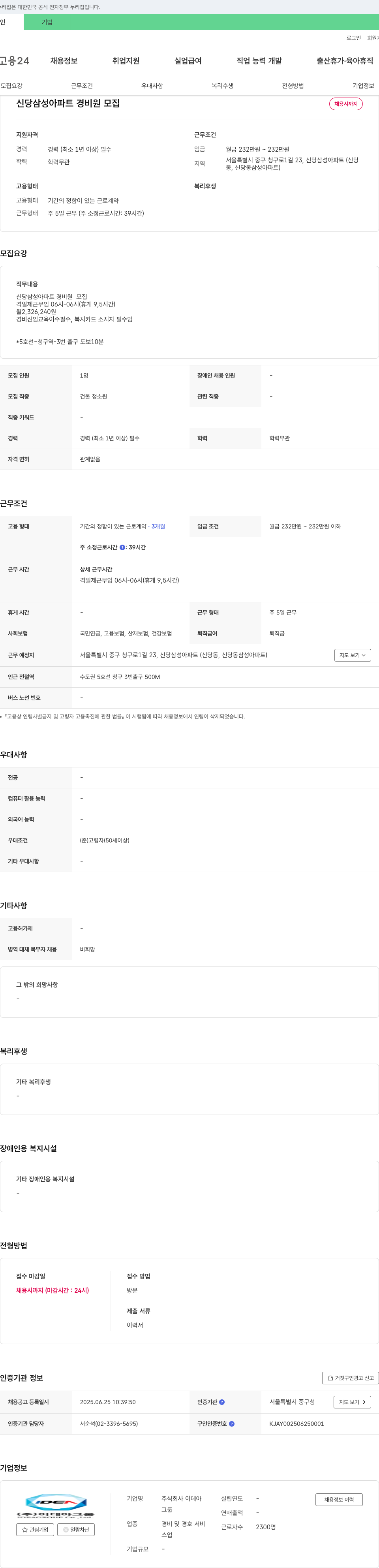Click company name 주식회사 이데아그룹

click(181, 1504)
